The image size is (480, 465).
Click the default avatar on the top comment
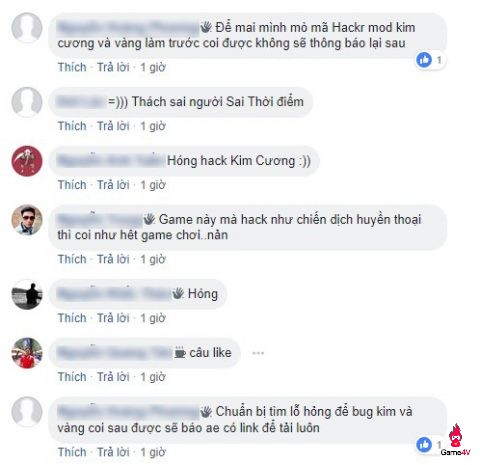27,28
